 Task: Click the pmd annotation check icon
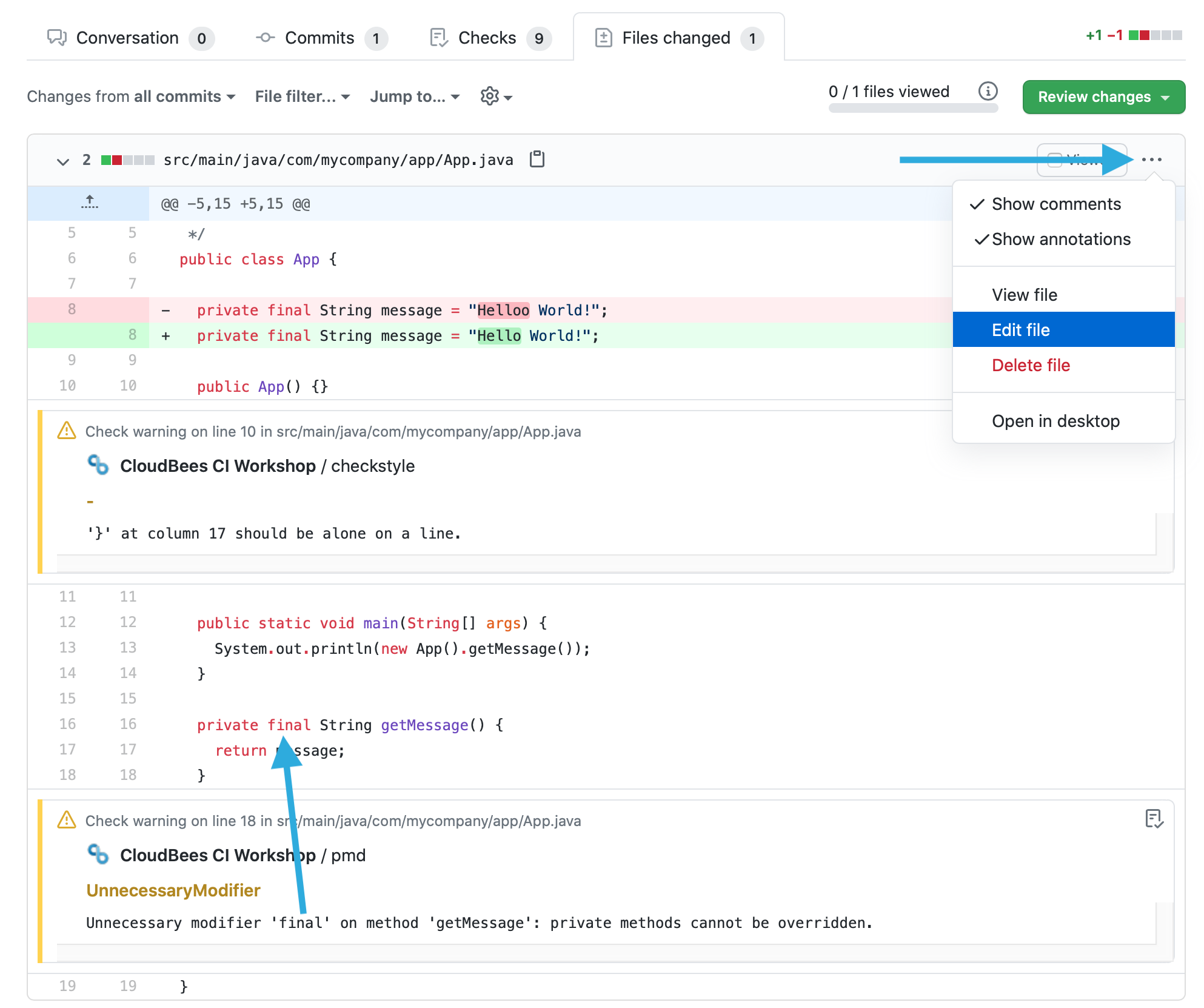pyautogui.click(x=1154, y=819)
